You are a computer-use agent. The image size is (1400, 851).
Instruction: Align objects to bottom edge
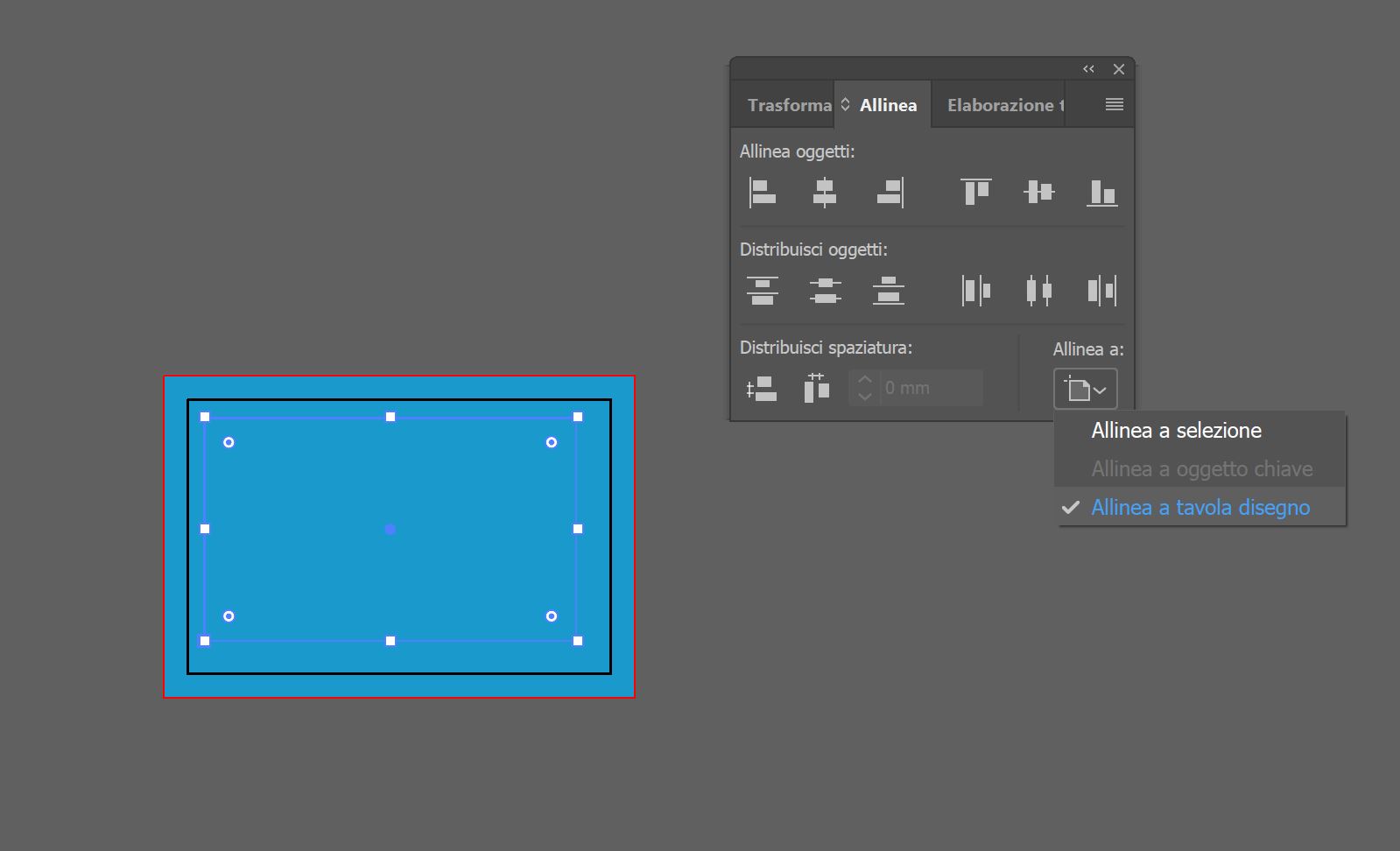[1101, 193]
